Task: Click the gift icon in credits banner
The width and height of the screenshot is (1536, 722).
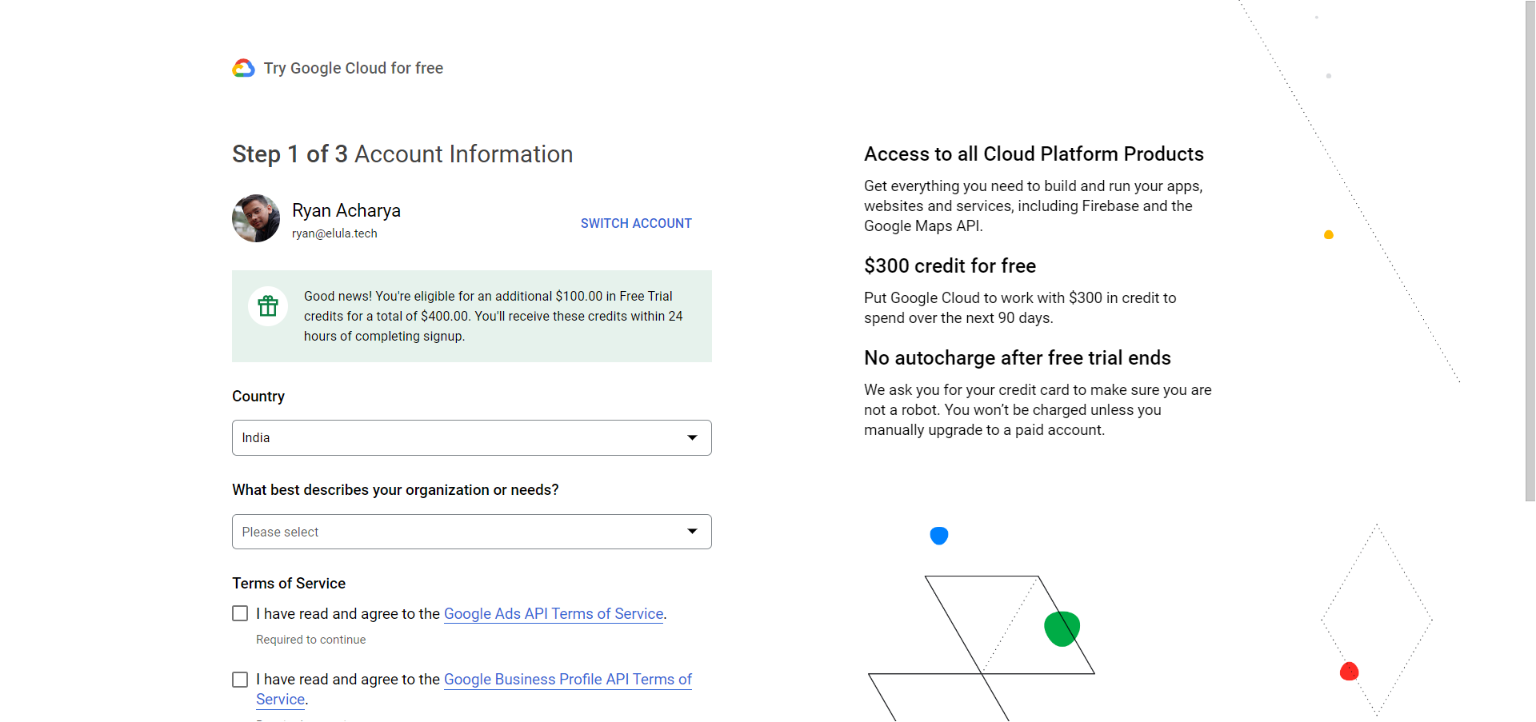Action: pos(268,306)
